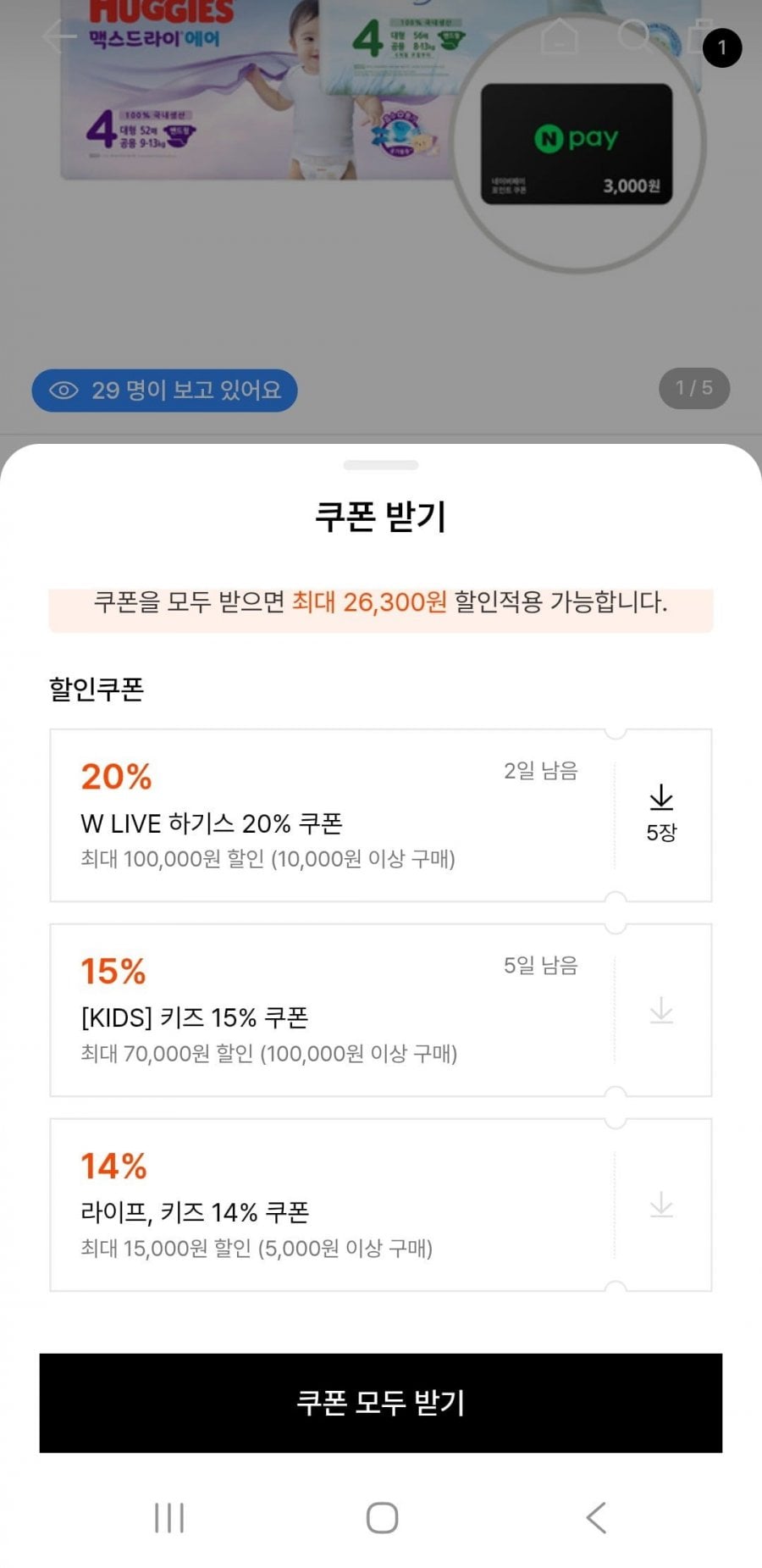Select the W LIVE 하기스 20% 쿠폰 title
This screenshot has width=762, height=1568.
pyautogui.click(x=212, y=823)
